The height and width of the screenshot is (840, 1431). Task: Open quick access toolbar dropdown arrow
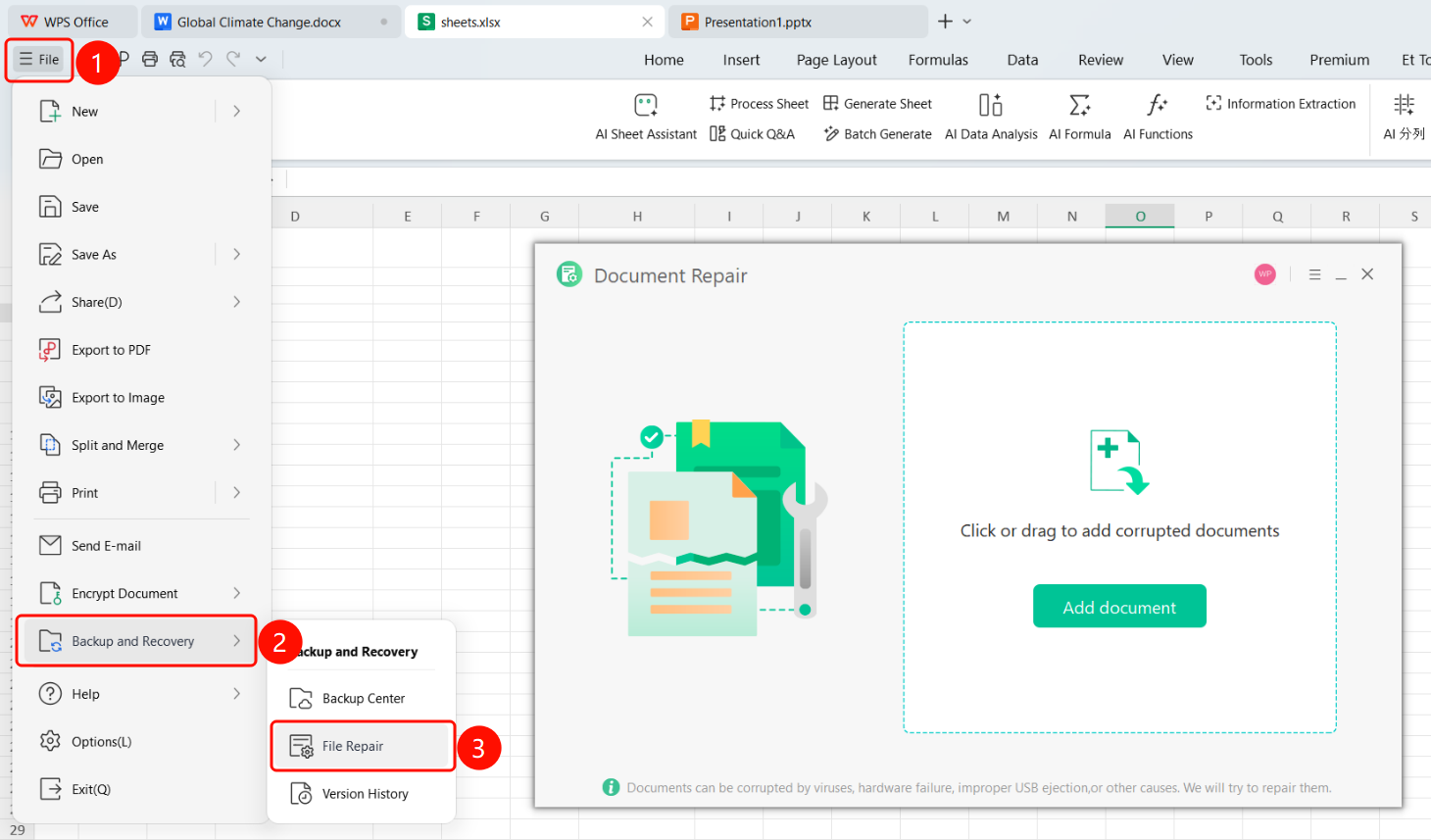coord(261,59)
